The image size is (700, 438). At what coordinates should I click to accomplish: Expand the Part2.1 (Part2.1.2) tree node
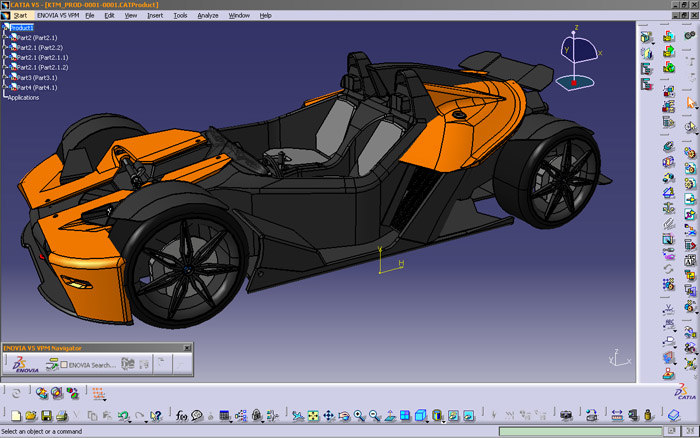5,67
